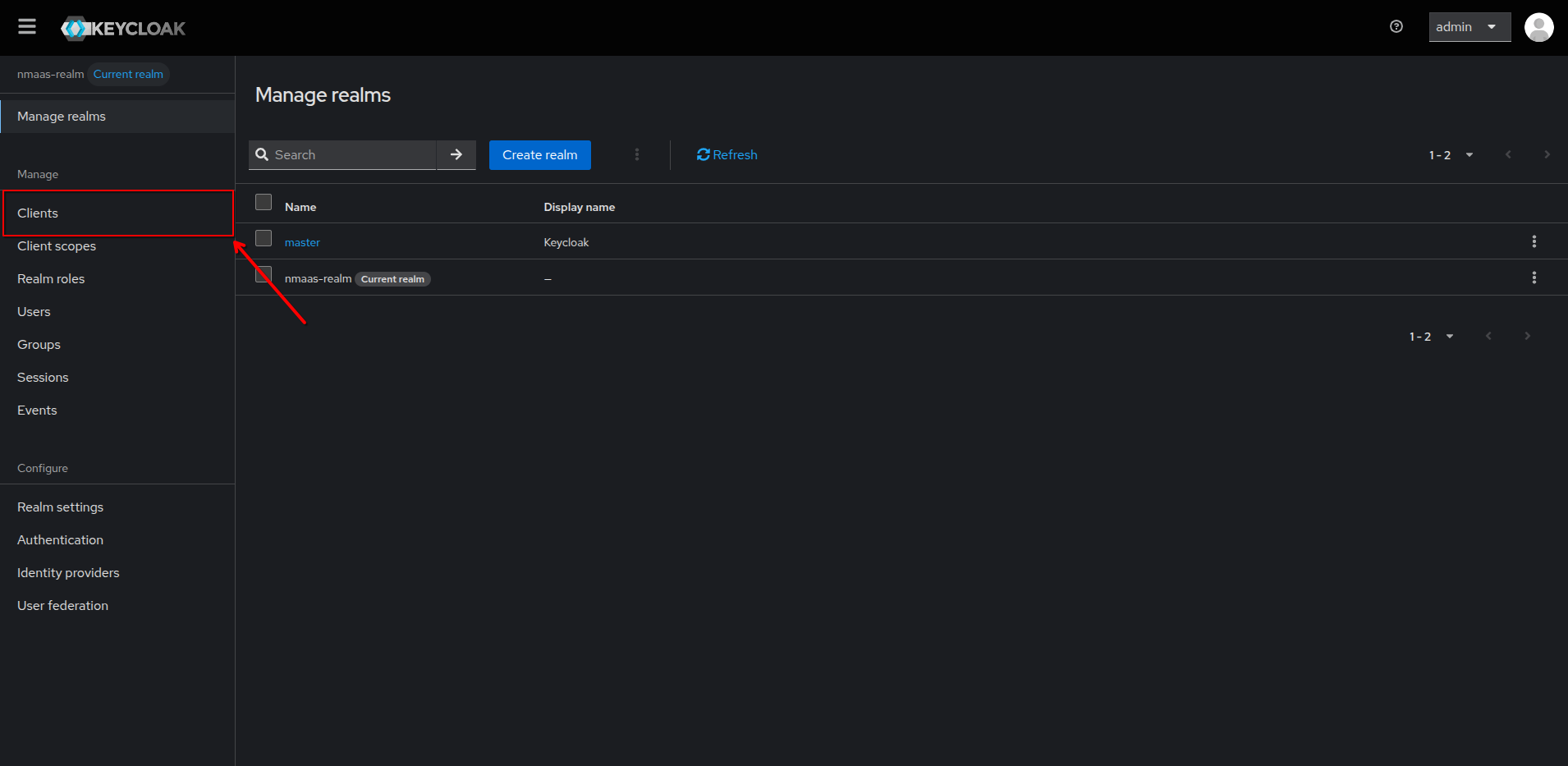Select the nmaas-realm row checkbox
Image resolution: width=1568 pixels, height=766 pixels.
click(x=264, y=274)
